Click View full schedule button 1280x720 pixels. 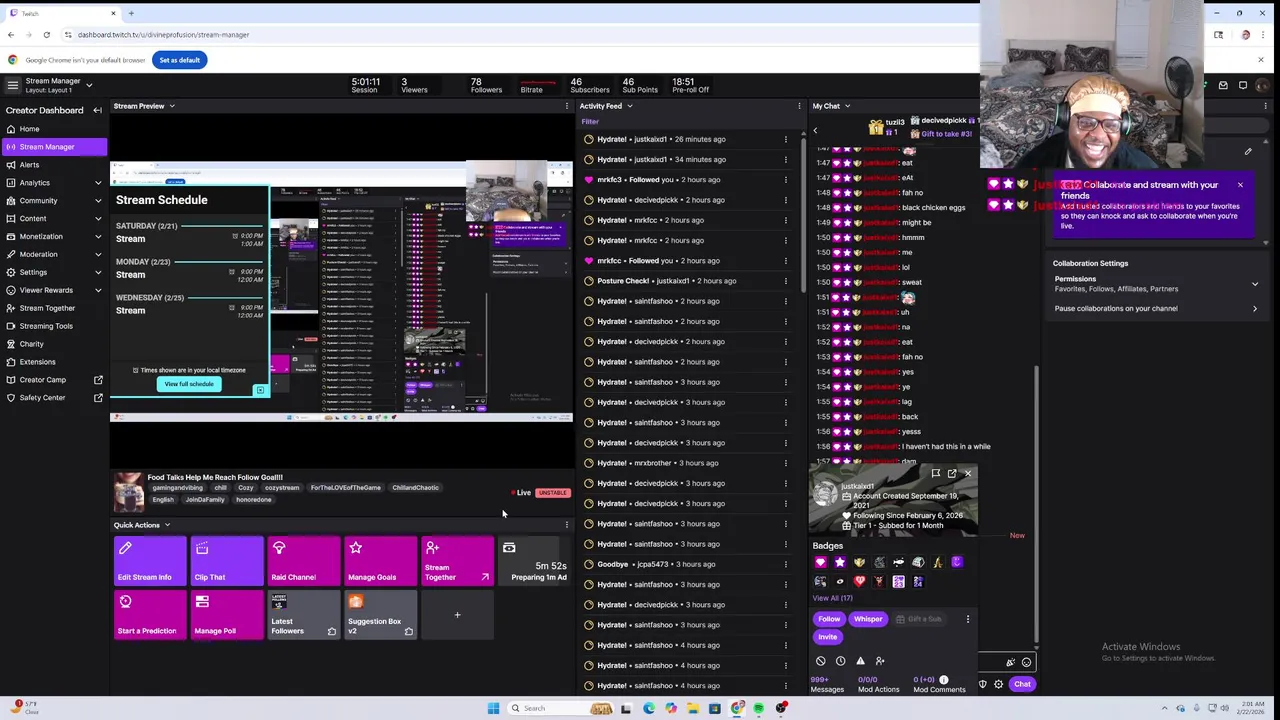coord(189,384)
